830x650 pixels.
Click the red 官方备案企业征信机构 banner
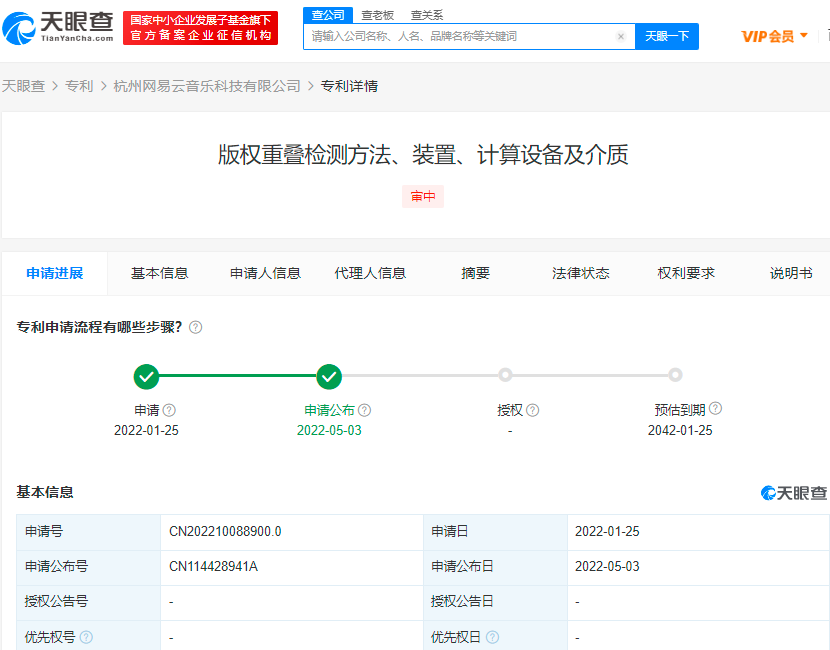point(201,28)
